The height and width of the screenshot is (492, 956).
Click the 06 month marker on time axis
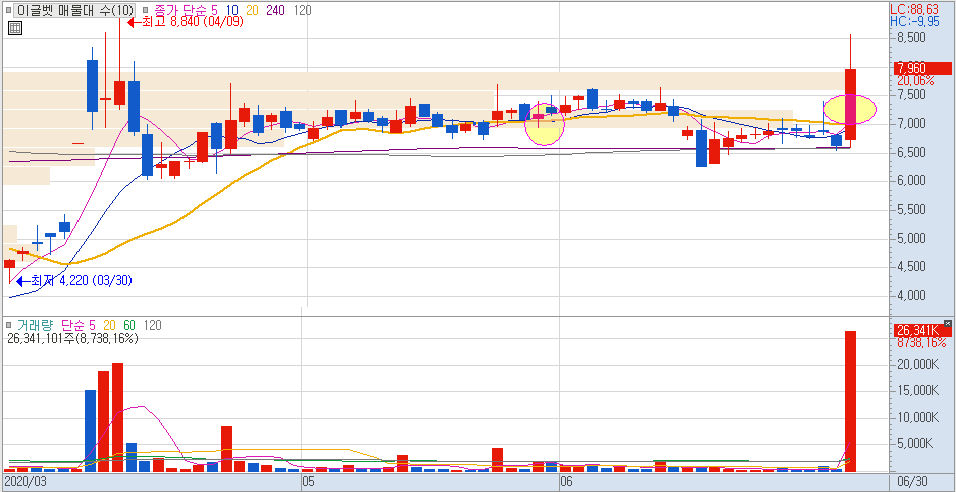click(x=566, y=482)
